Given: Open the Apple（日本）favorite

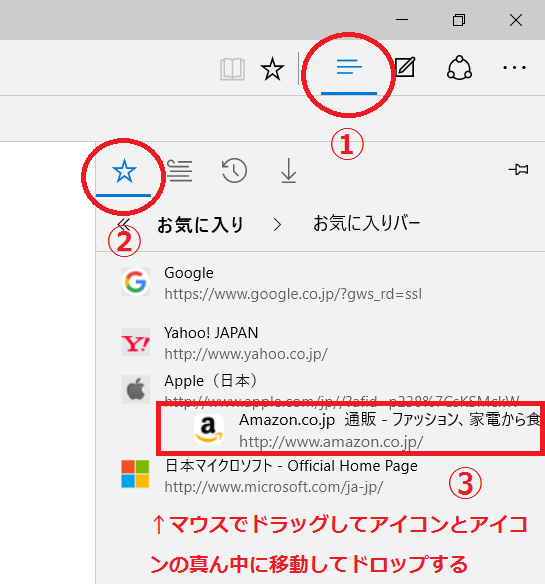Looking at the screenshot, I should [320, 387].
